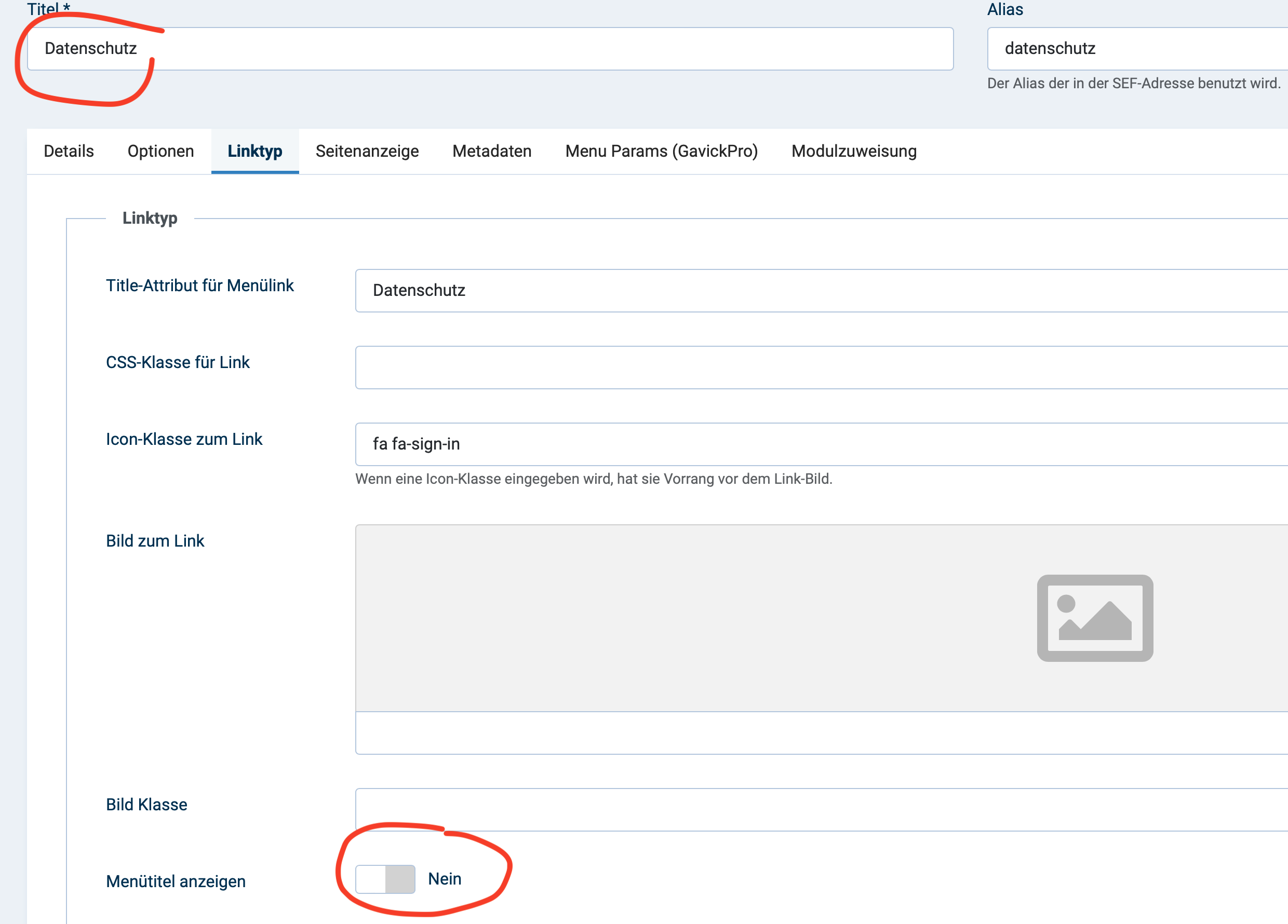Click the Titel input field
The height and width of the screenshot is (924, 1288).
coord(490,49)
